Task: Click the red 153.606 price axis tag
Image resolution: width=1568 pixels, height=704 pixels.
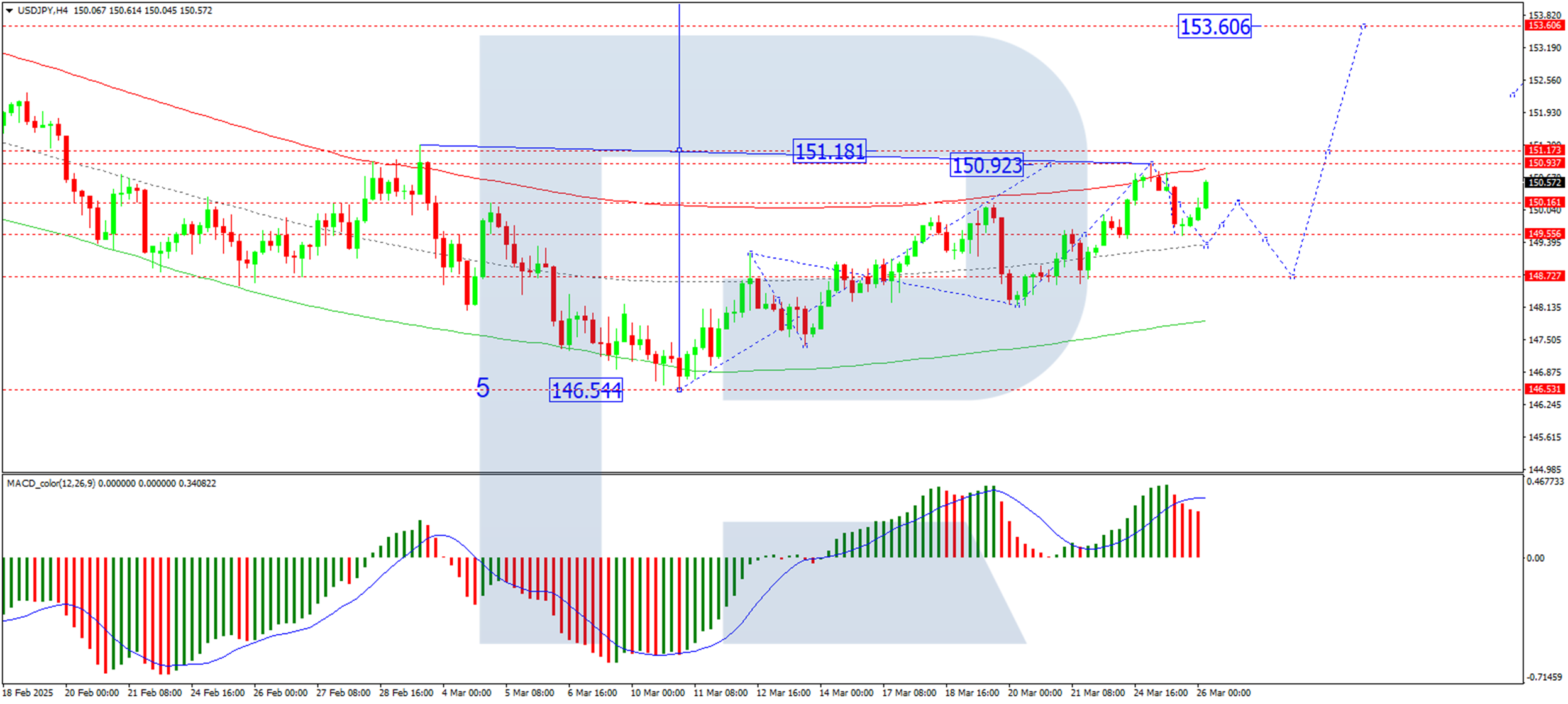Action: [1544, 26]
